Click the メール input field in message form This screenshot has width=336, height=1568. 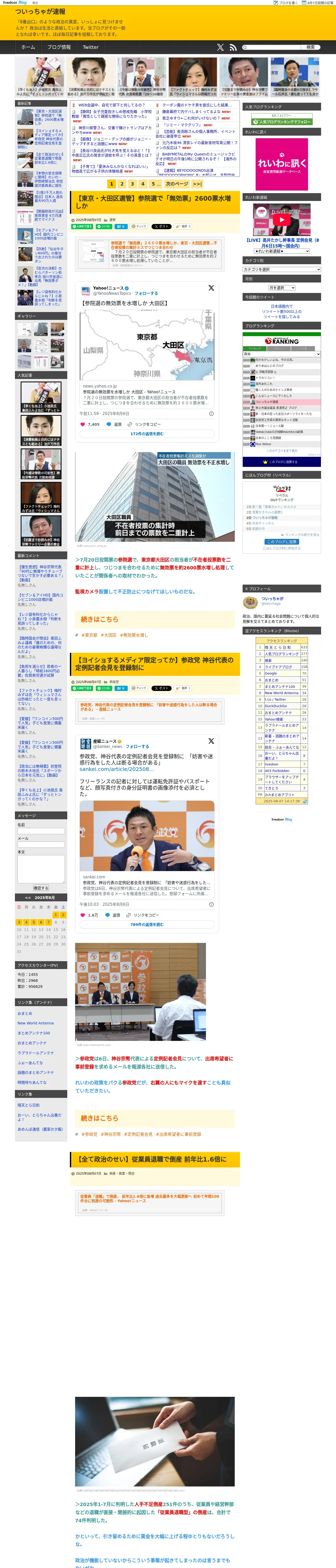point(41,845)
